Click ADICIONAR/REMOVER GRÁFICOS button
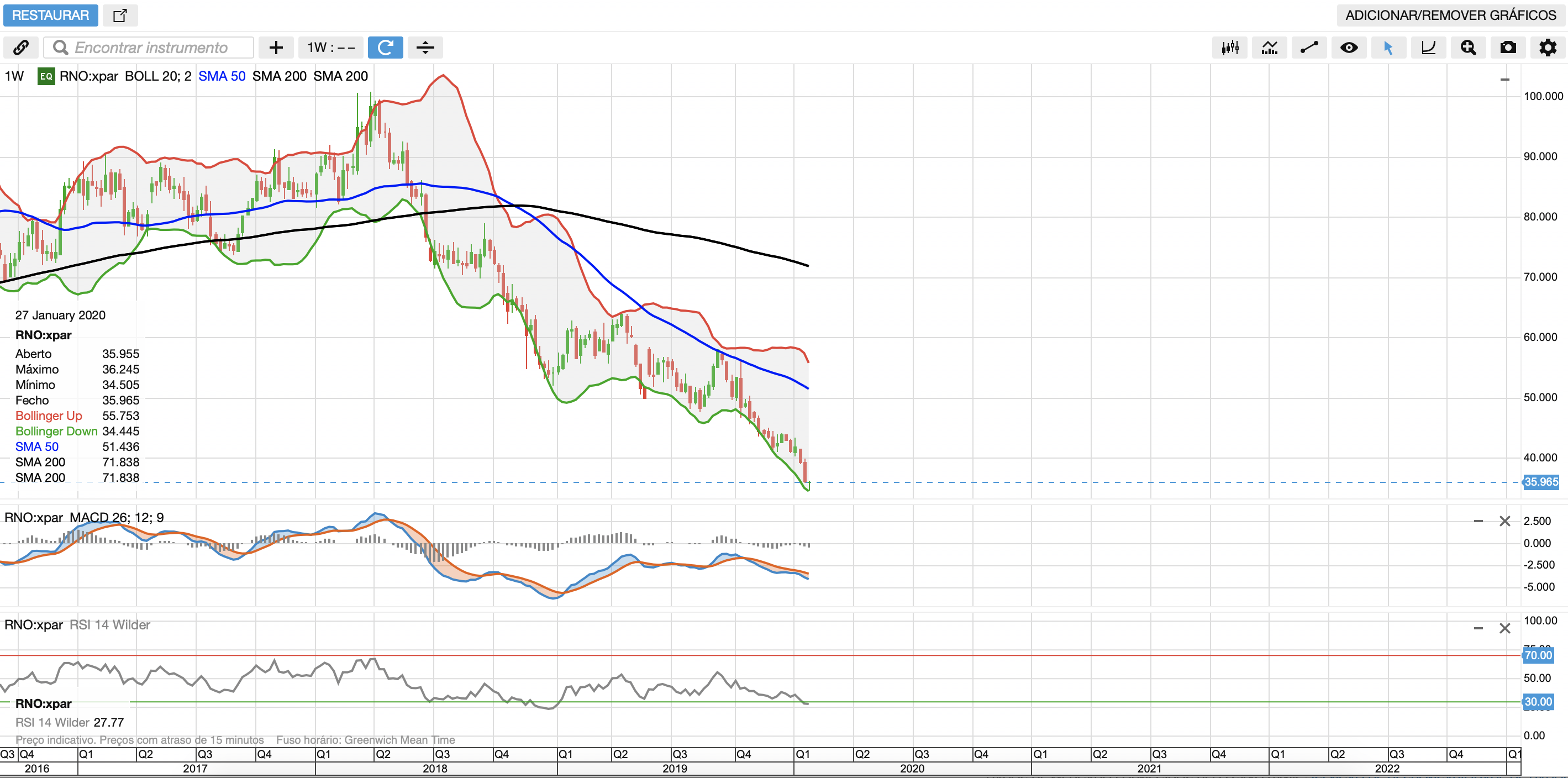This screenshot has height=778, width=1568. tap(1450, 15)
